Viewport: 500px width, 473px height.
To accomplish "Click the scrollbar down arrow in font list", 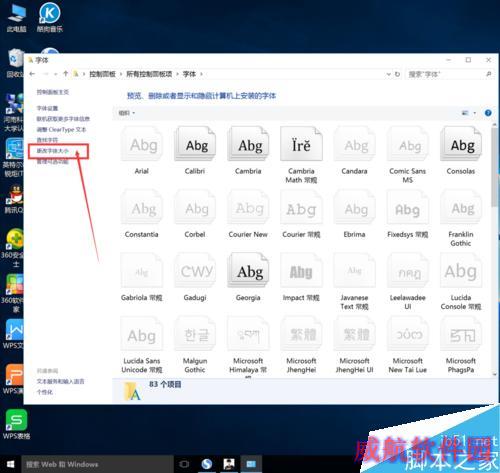I will (495, 374).
